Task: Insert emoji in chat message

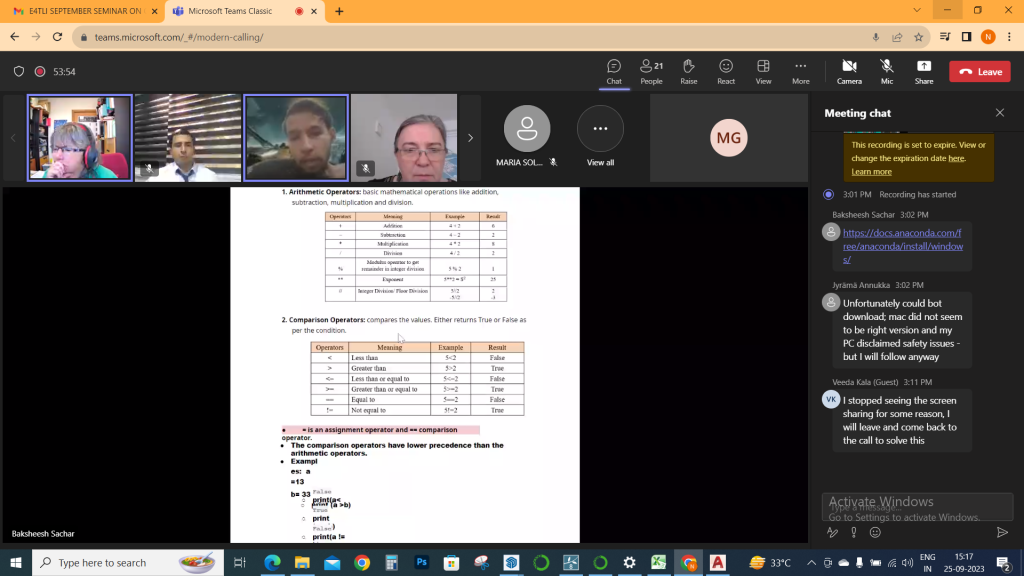Action: 875,532
